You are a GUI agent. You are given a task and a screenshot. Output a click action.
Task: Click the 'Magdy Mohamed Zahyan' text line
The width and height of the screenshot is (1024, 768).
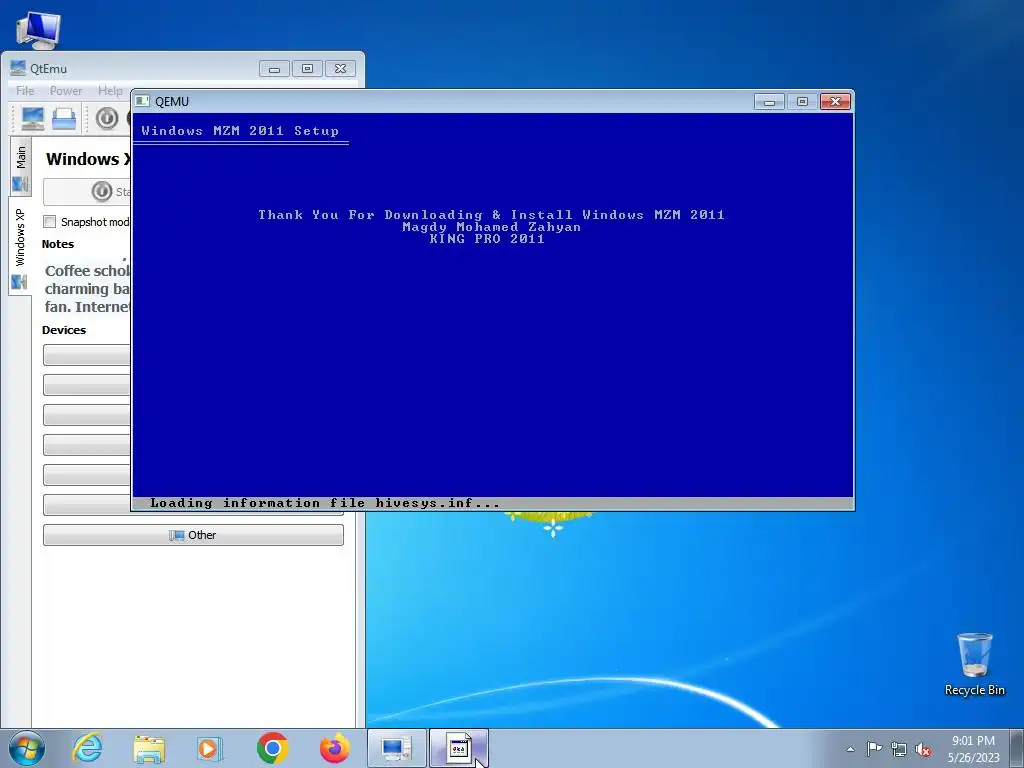491,227
